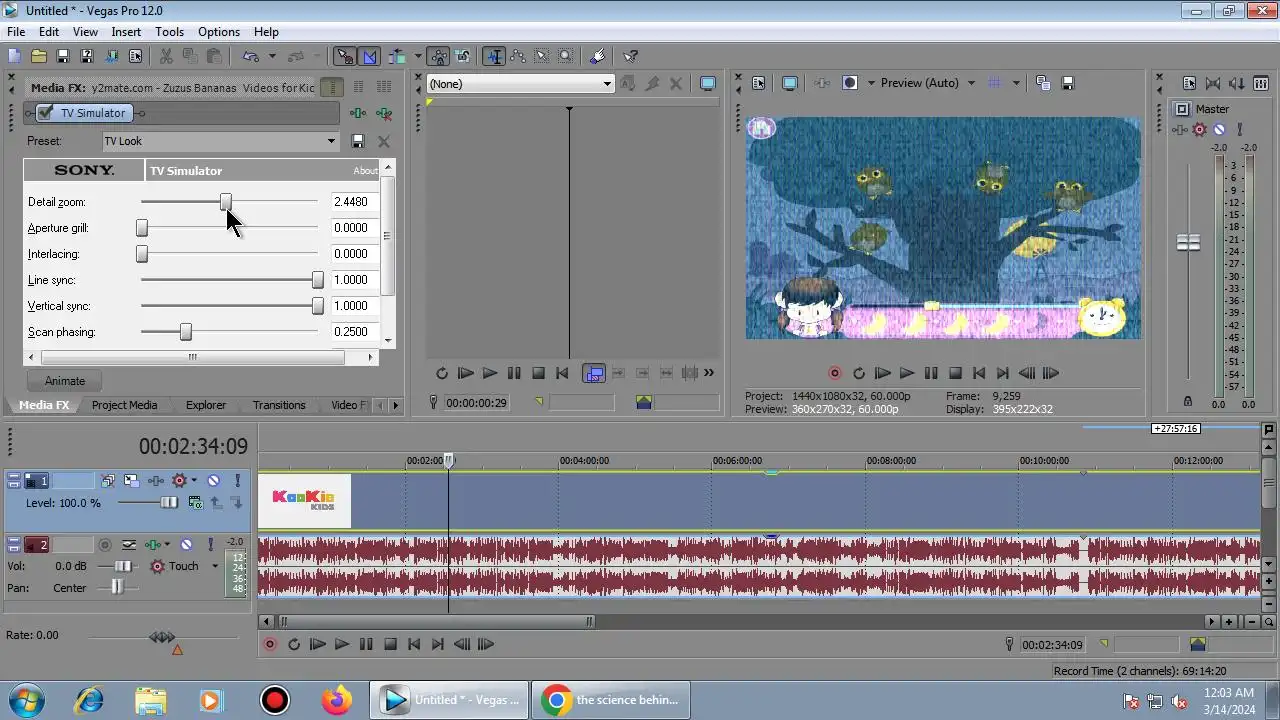Open the Insert menu
Viewport: 1280px width, 720px height.
click(x=126, y=32)
